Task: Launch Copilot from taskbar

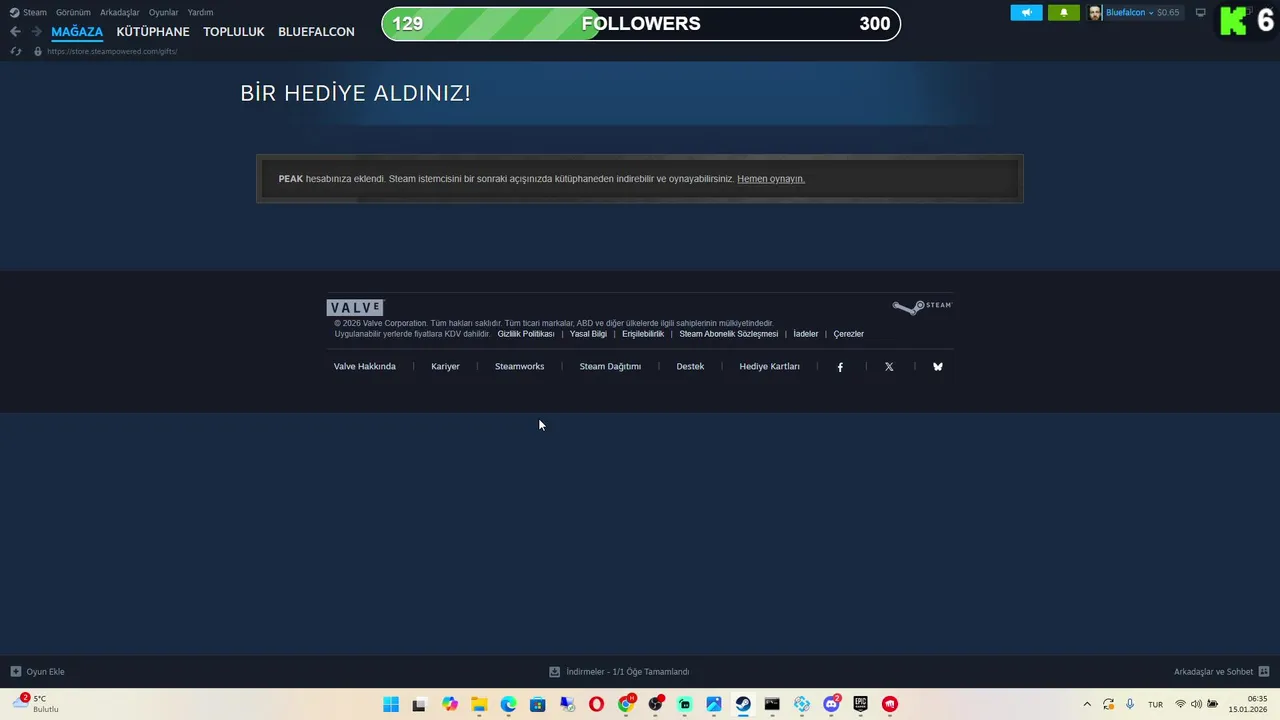Action: 450,704
